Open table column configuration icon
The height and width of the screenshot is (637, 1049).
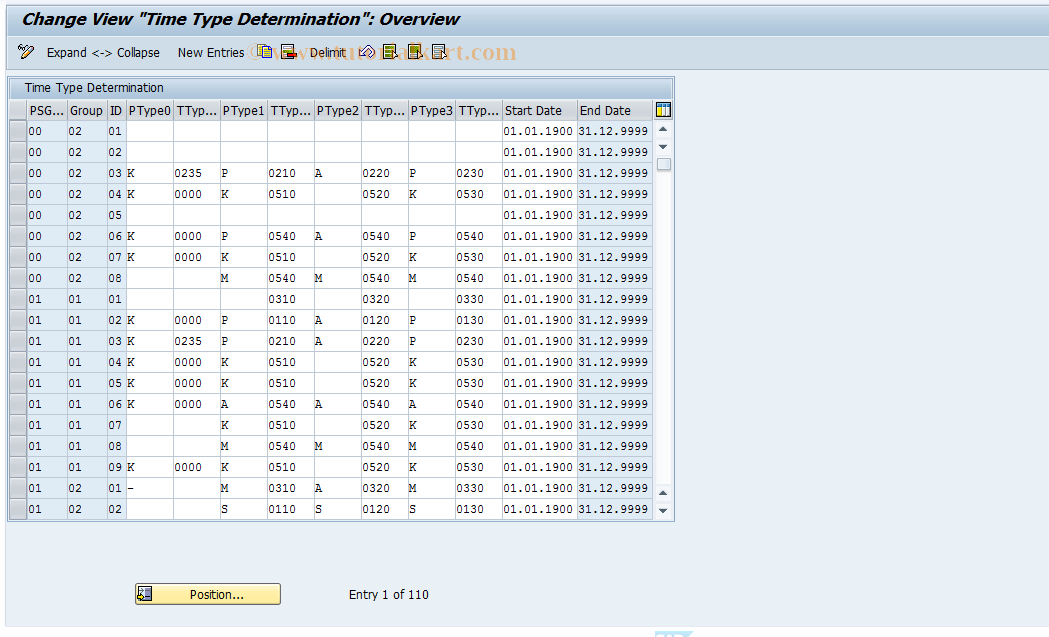[663, 110]
